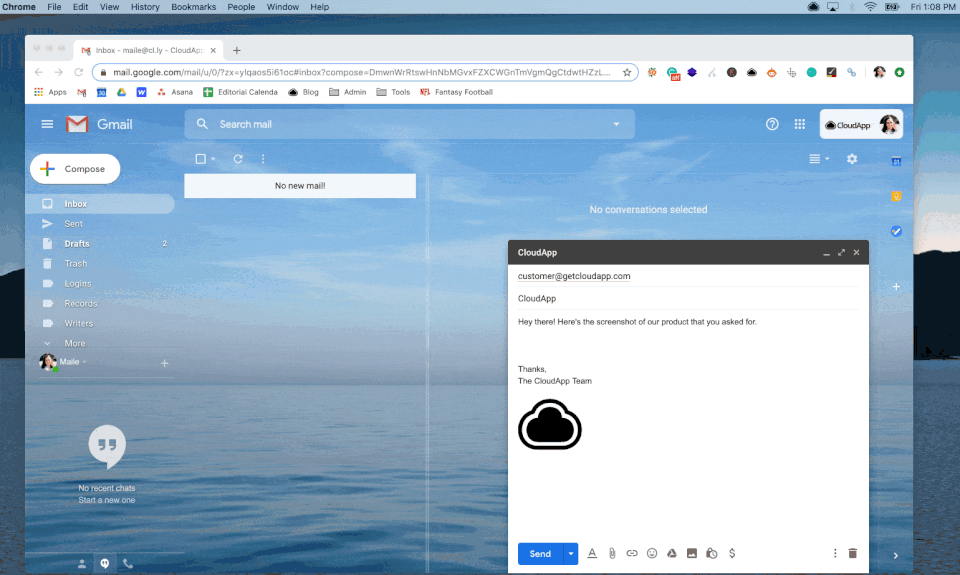The width and height of the screenshot is (960, 575).
Task: Open the emoji picker in compose
Action: point(652,553)
